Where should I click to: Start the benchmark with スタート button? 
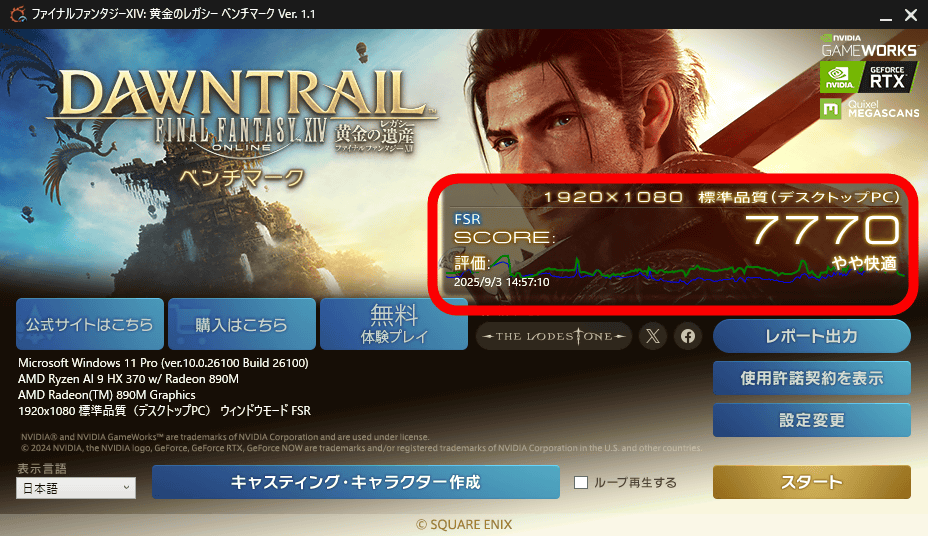point(811,482)
